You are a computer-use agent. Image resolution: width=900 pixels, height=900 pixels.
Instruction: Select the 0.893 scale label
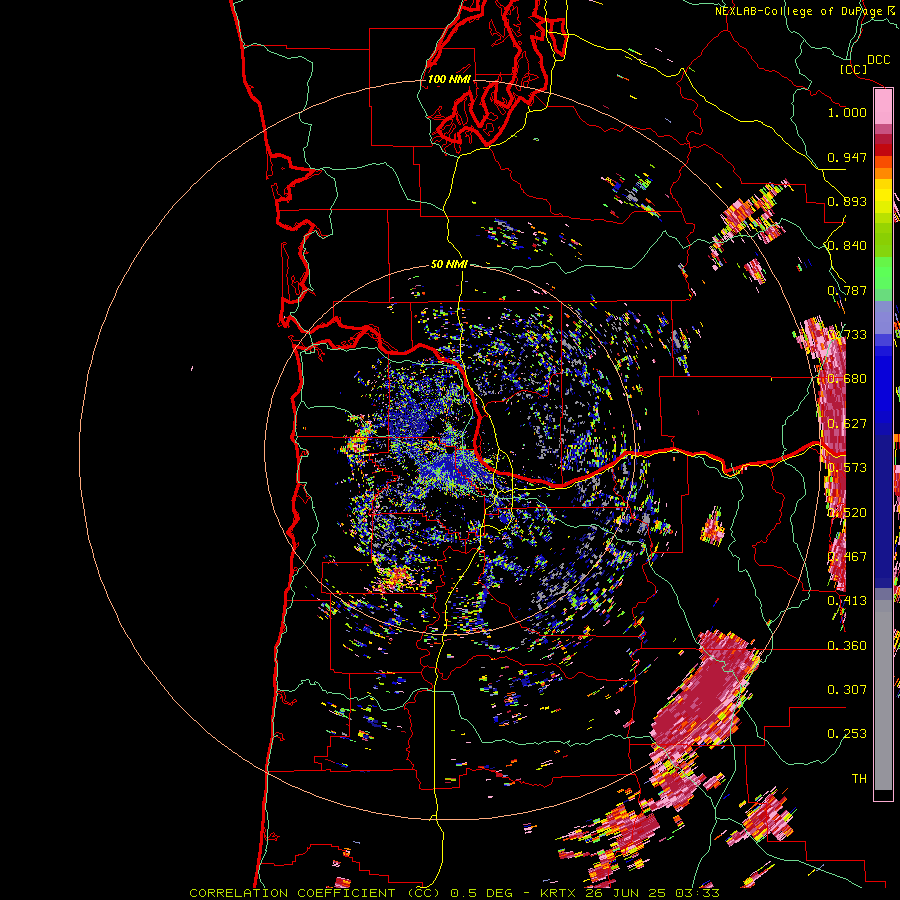point(847,201)
